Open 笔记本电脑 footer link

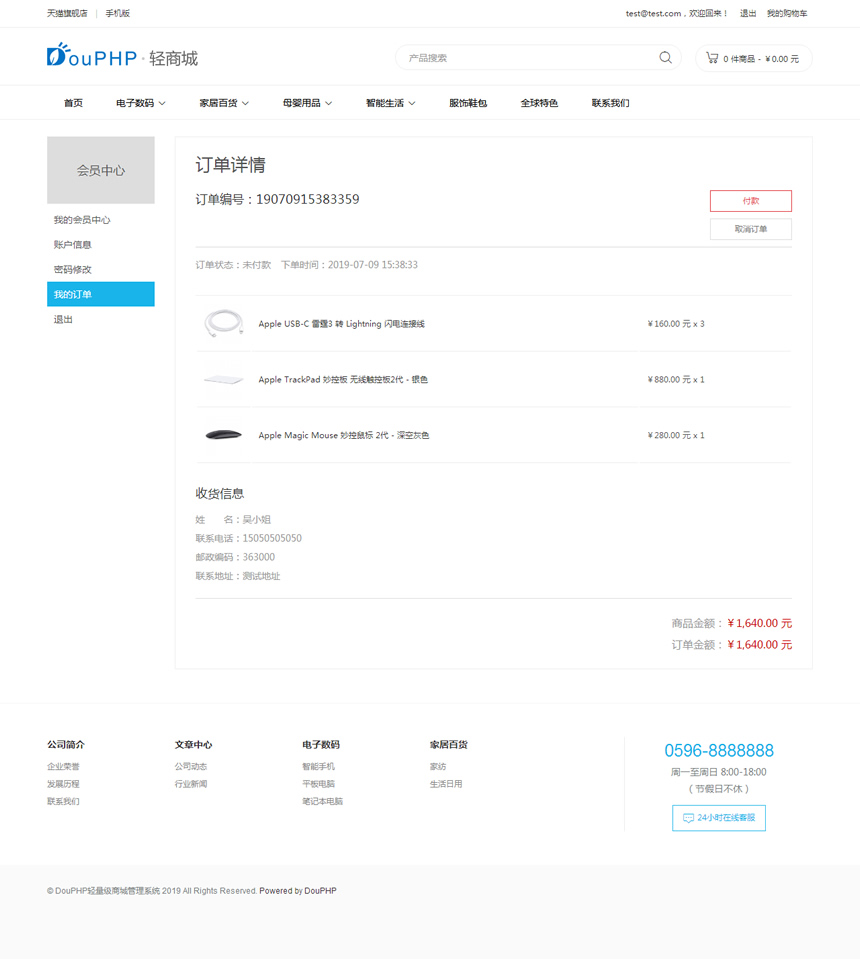pos(322,801)
